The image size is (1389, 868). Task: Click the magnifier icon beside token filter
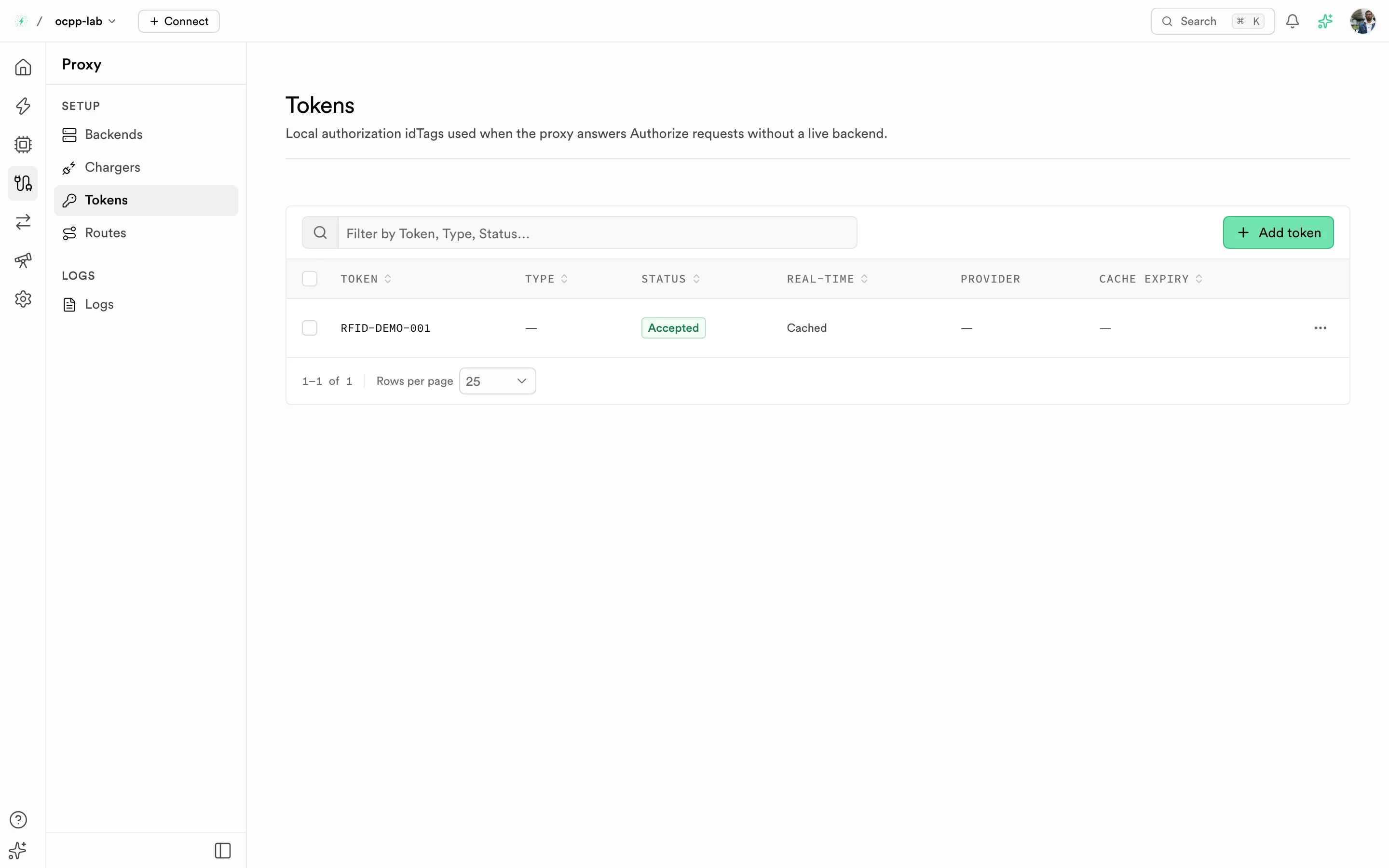pyautogui.click(x=320, y=232)
